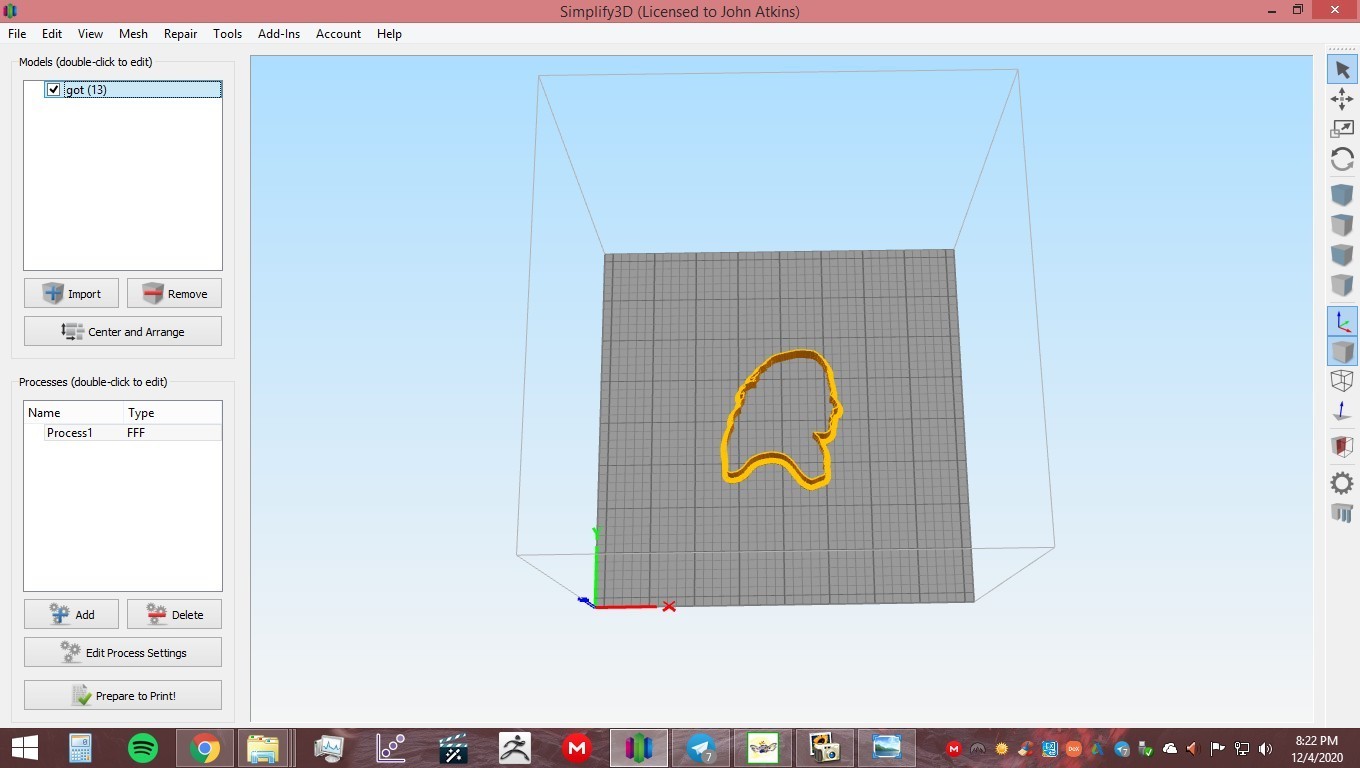Click the Remove model button
The height and width of the screenshot is (768, 1360).
[174, 293]
